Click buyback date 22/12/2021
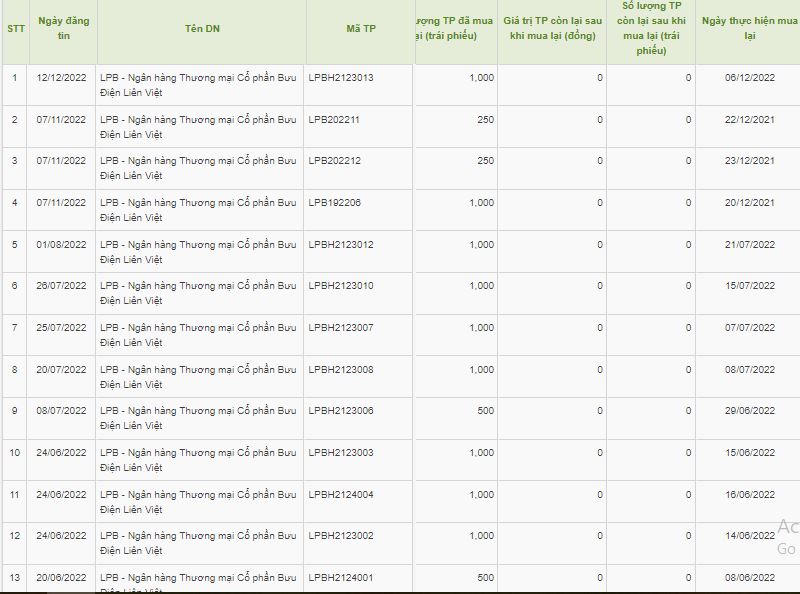Viewport: 800px width, 594px height. (750, 120)
